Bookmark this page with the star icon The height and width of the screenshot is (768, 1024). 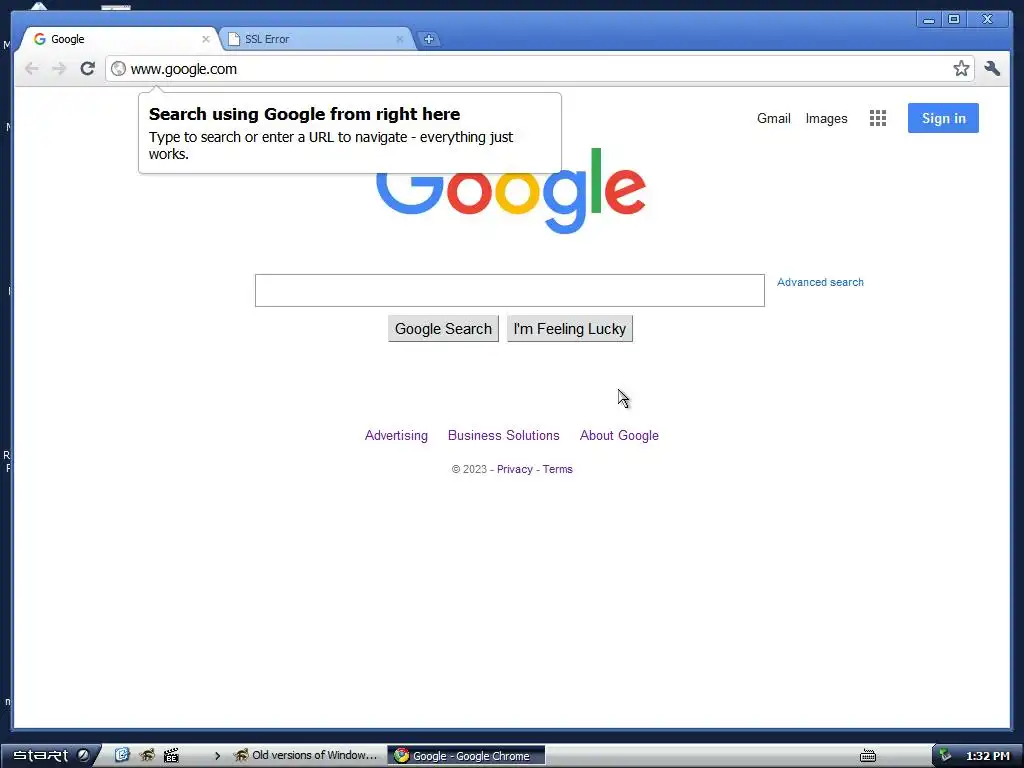tap(961, 69)
